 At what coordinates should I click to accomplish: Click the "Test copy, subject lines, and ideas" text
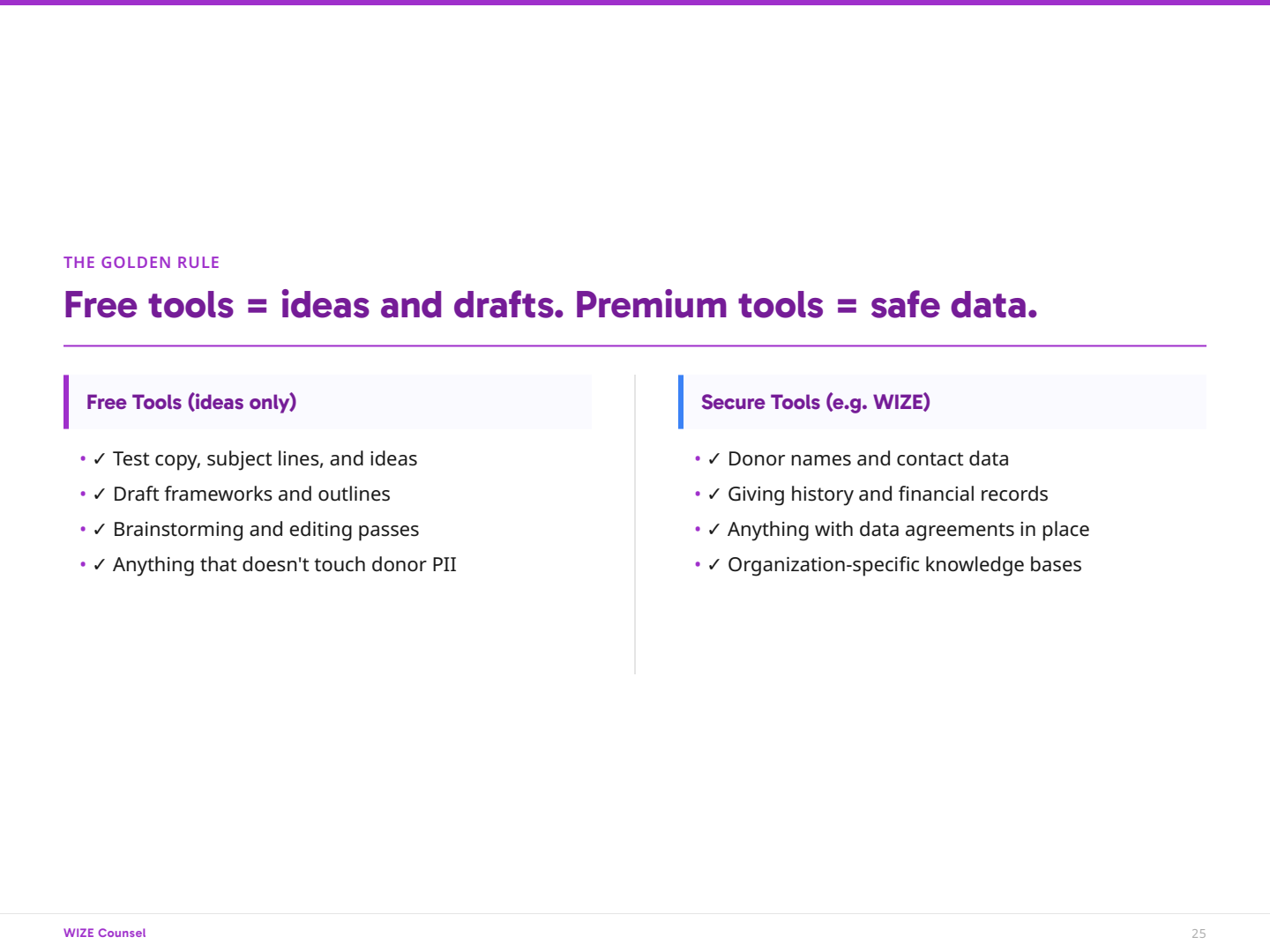(265, 459)
